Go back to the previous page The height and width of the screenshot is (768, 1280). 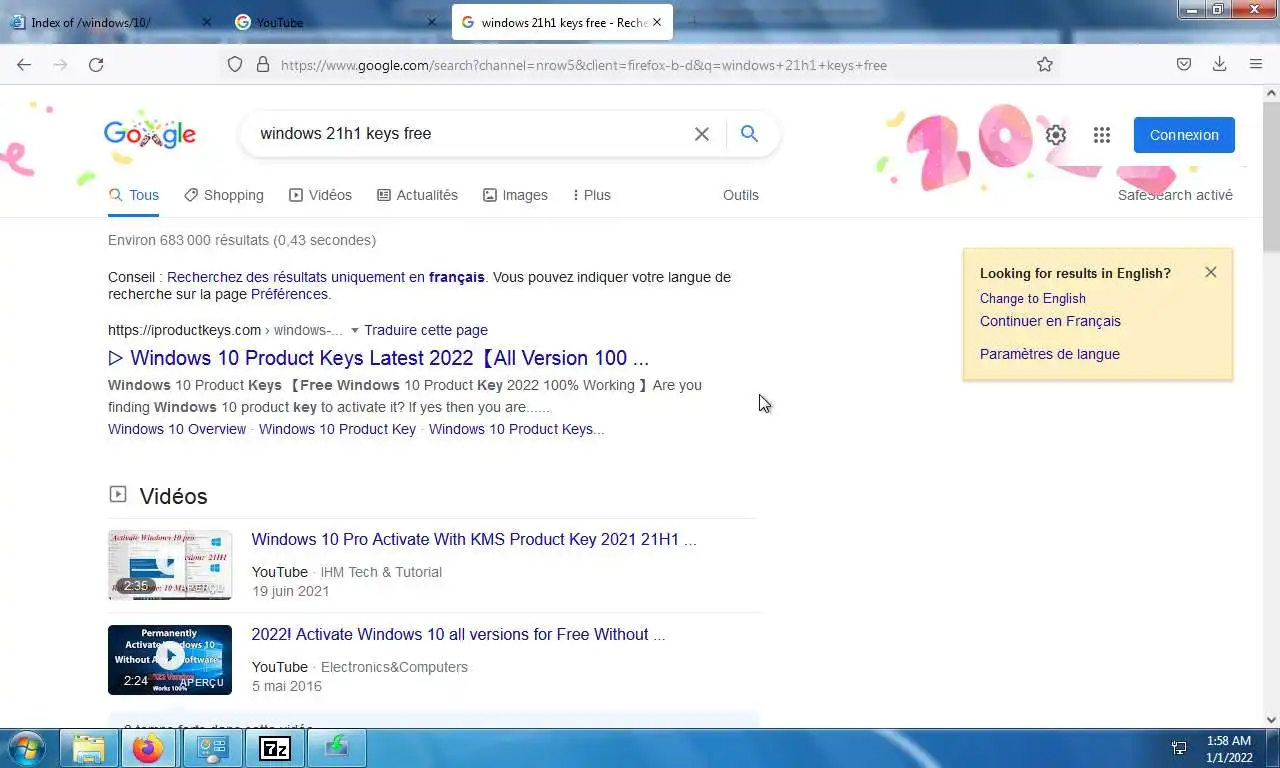pos(24,64)
